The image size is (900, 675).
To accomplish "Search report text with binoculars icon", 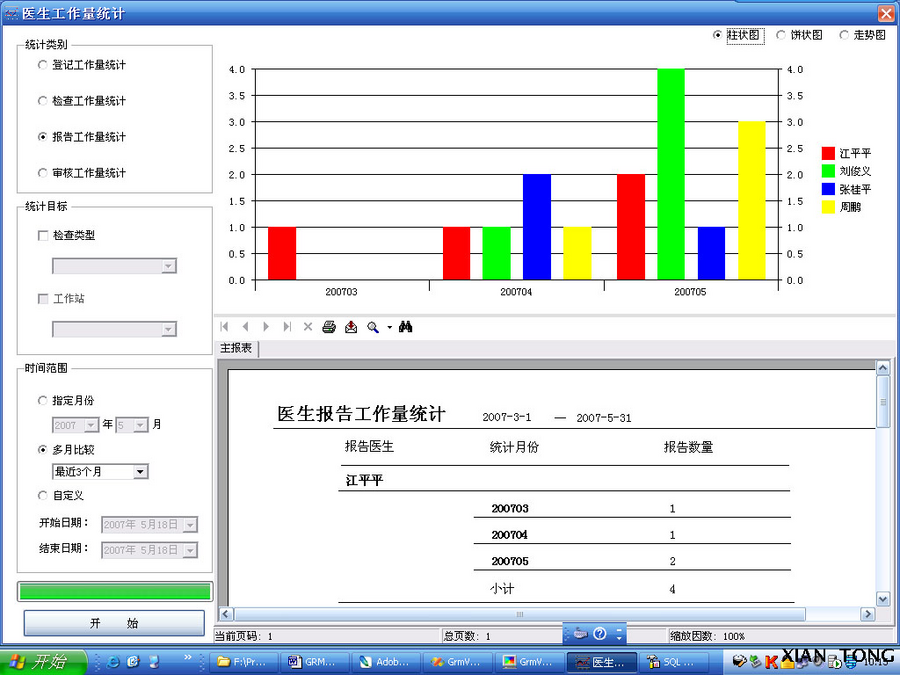I will coord(405,327).
